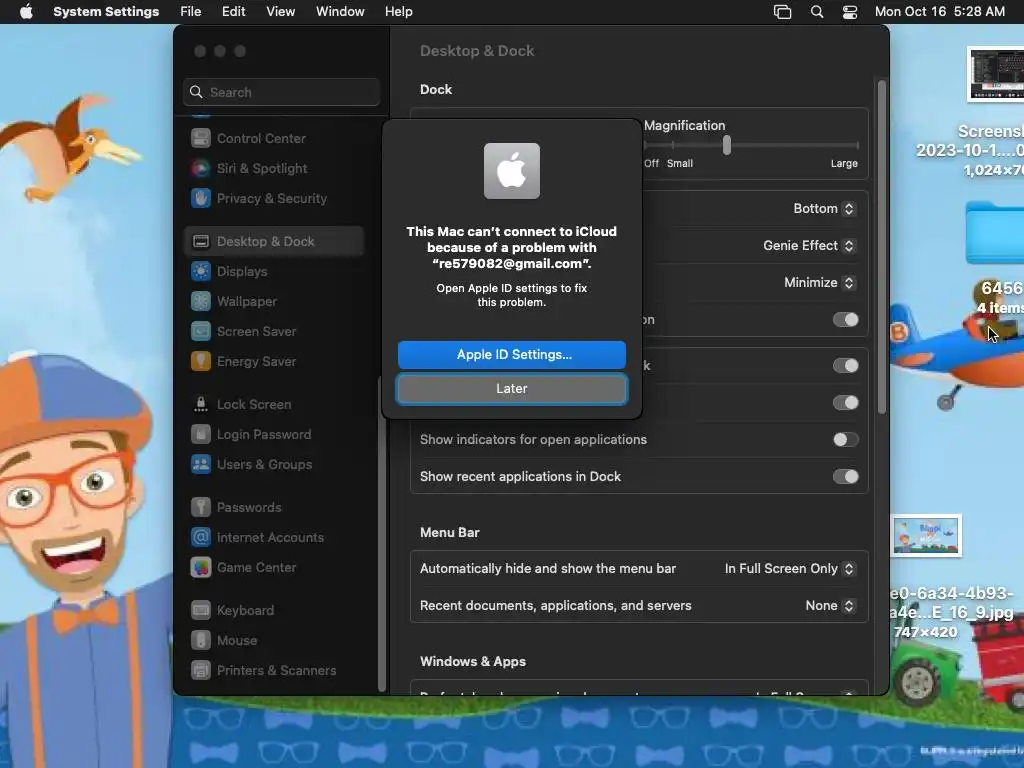Image resolution: width=1024 pixels, height=768 pixels.
Task: Click the Mouse sidebar icon
Action: pos(200,641)
